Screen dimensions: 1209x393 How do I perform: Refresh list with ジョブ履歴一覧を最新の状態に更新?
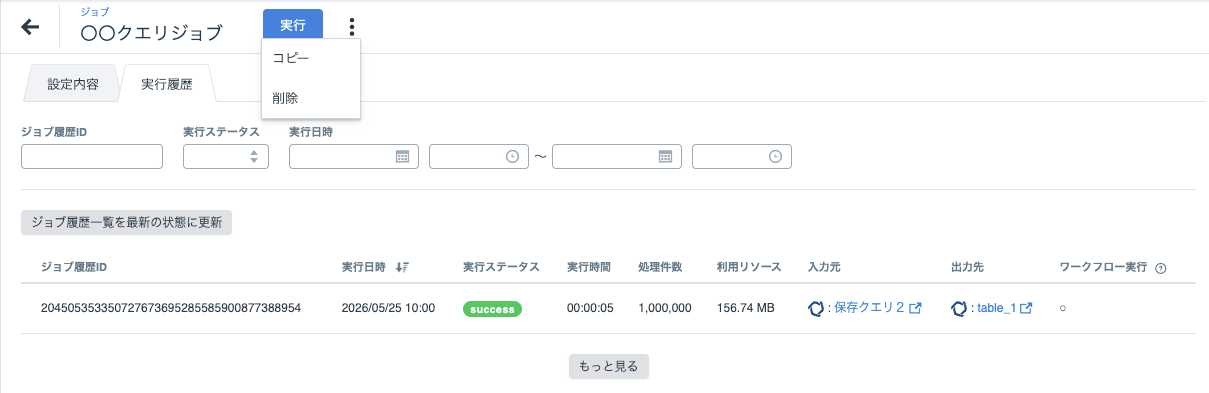click(127, 222)
